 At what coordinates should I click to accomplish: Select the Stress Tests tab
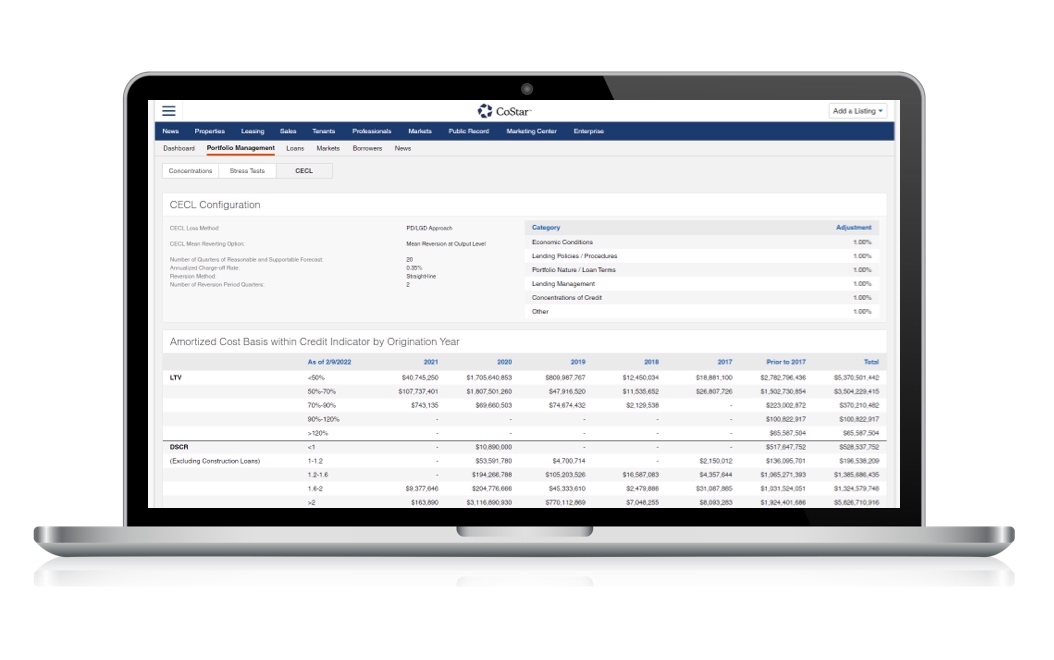[247, 171]
